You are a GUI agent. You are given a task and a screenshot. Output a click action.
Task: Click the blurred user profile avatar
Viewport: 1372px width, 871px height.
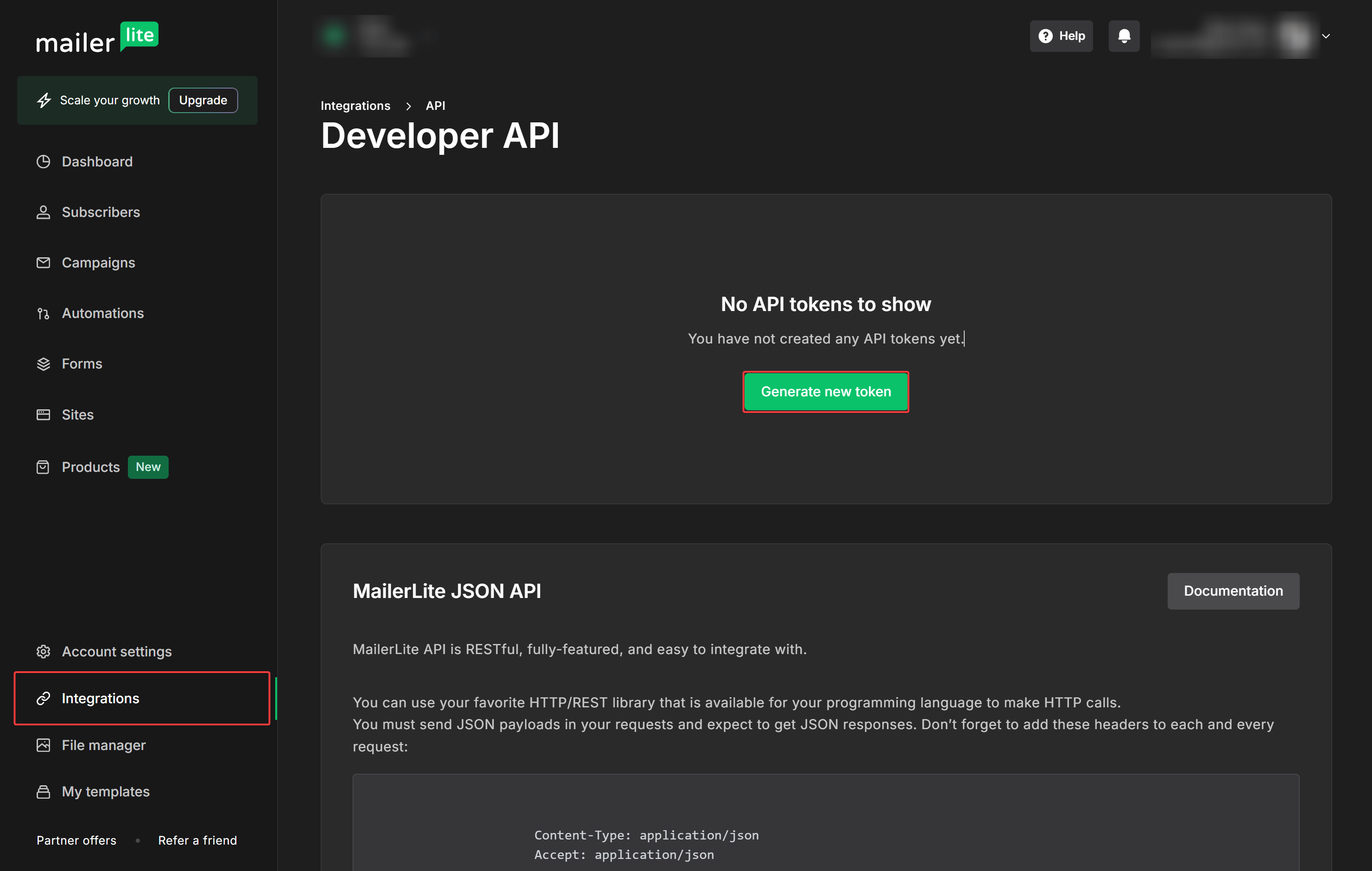[x=1295, y=37]
